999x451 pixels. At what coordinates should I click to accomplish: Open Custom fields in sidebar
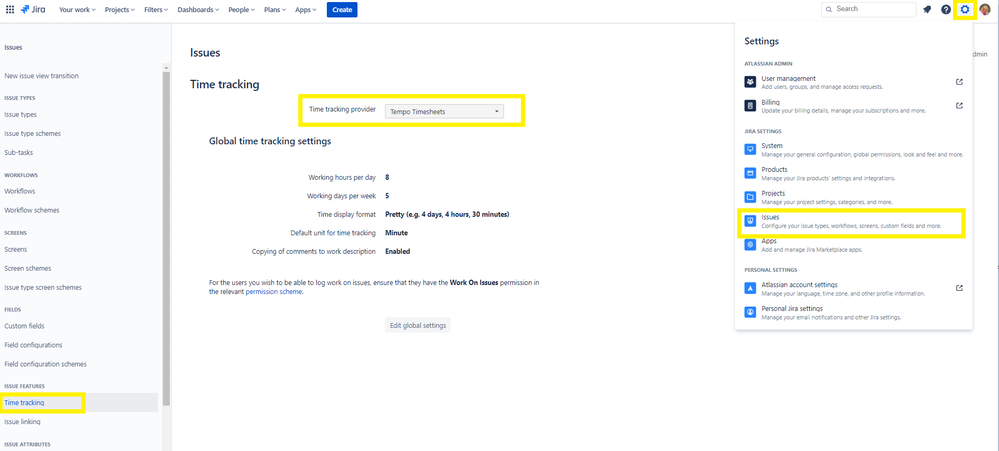(x=24, y=326)
